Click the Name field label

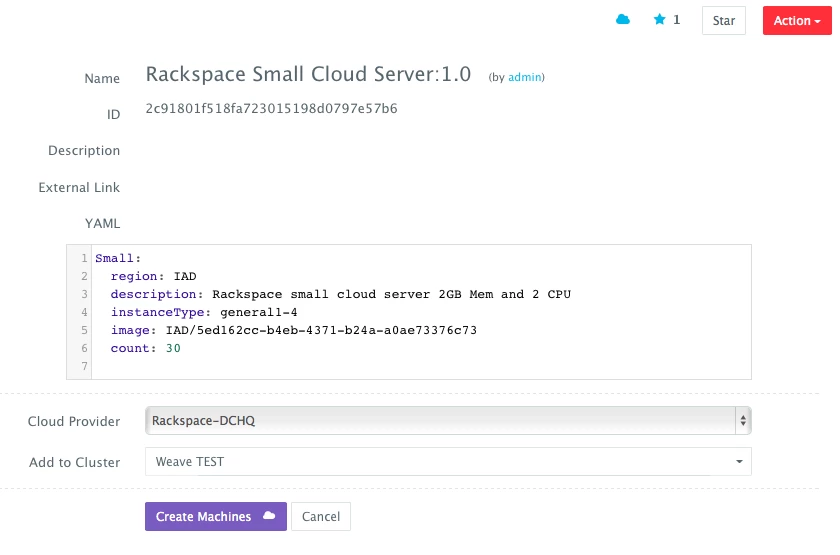pos(102,79)
